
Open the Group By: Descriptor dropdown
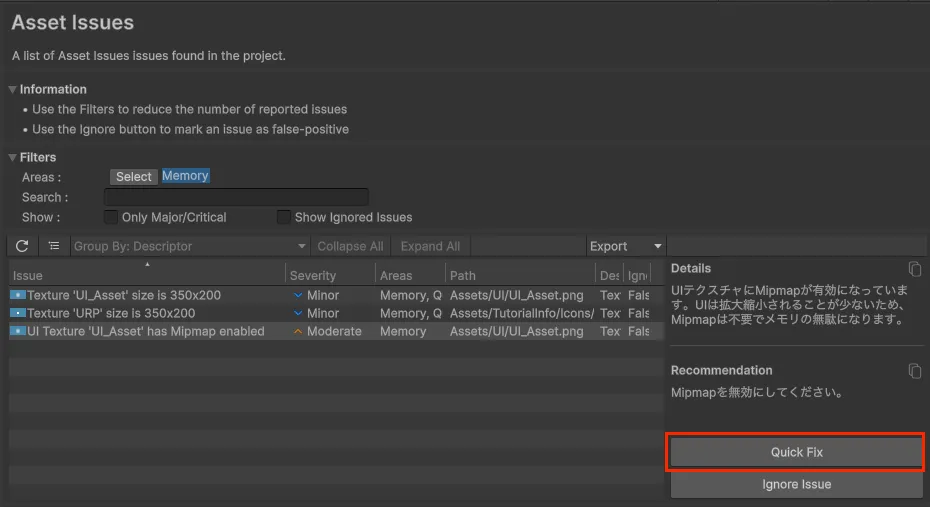pos(189,246)
